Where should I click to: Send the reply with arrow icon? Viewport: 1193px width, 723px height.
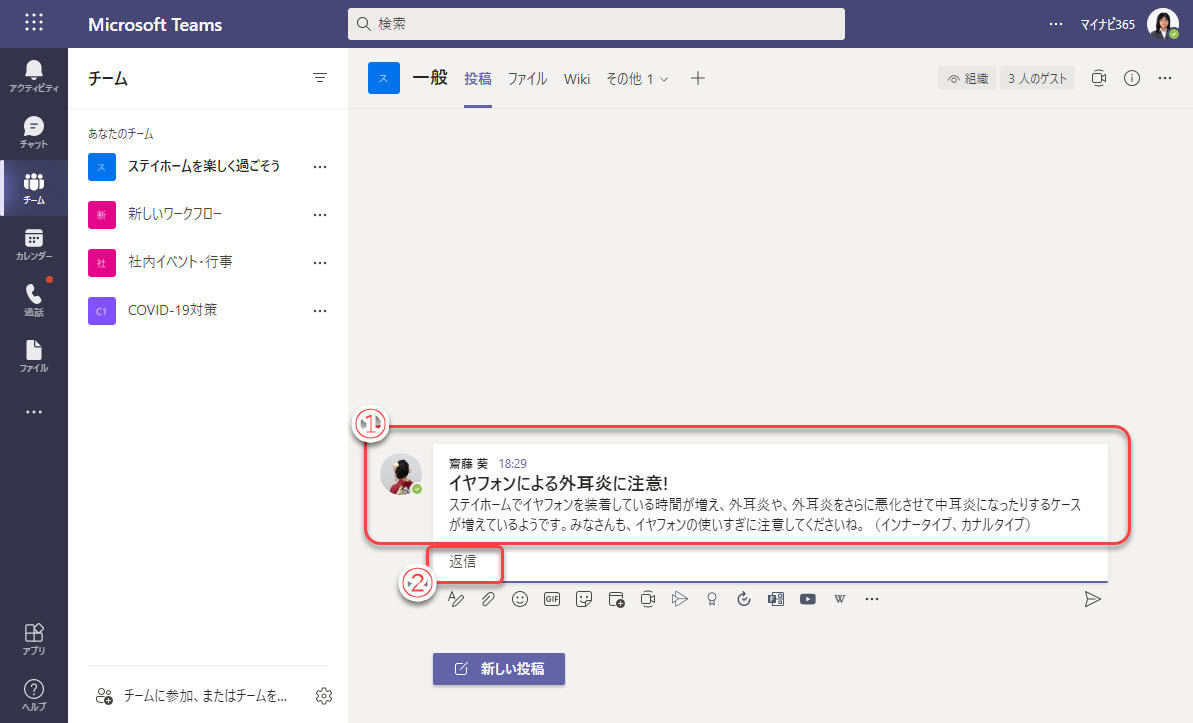[x=1092, y=599]
